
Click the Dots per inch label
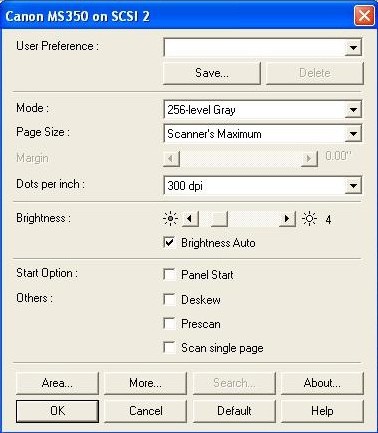50,184
